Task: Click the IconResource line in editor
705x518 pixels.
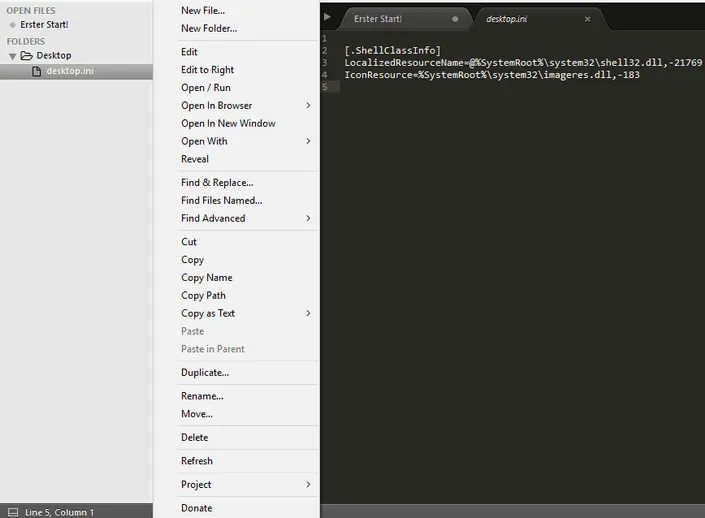Action: point(492,75)
